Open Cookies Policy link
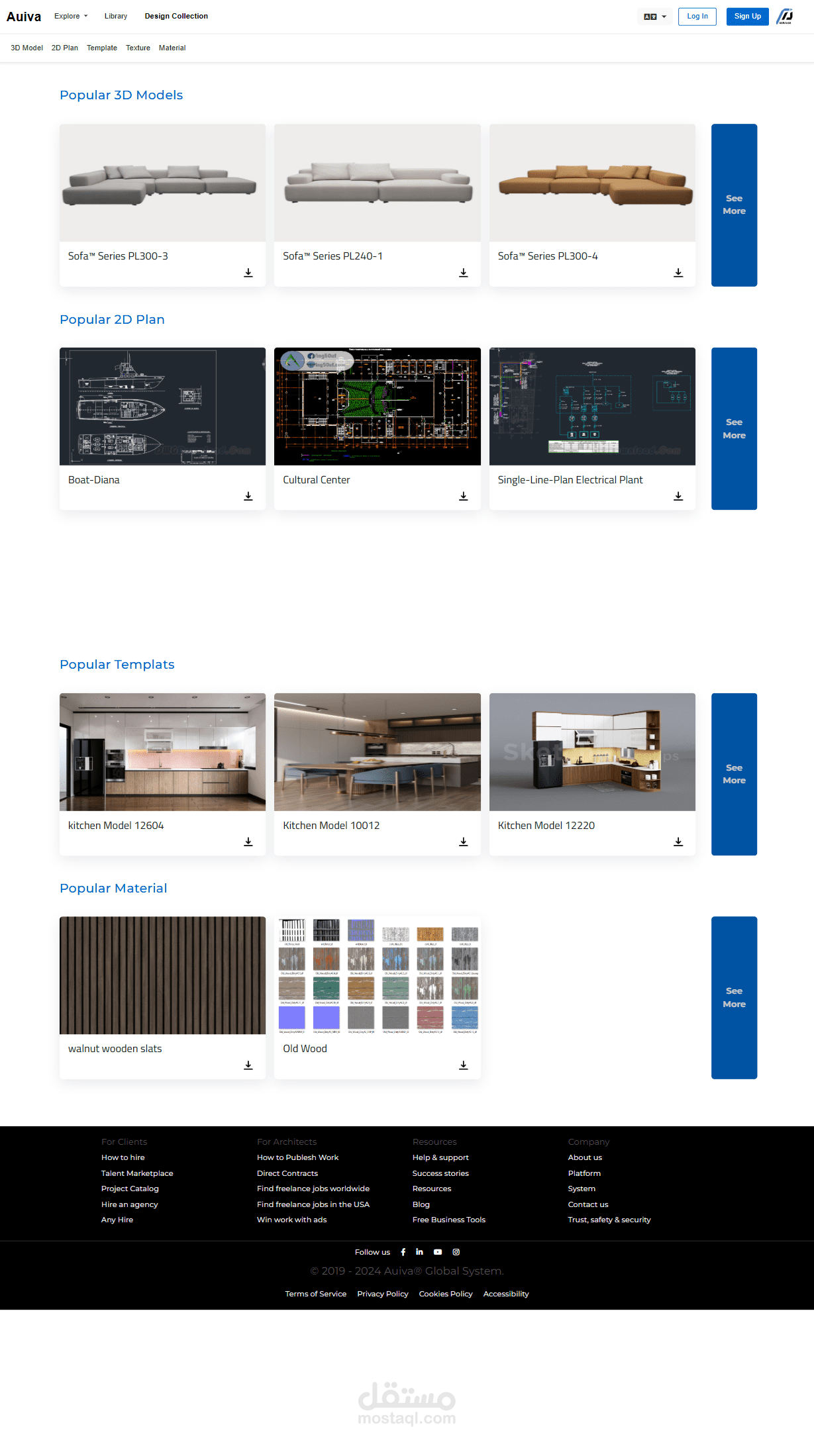The image size is (814, 1456). 446,1294
